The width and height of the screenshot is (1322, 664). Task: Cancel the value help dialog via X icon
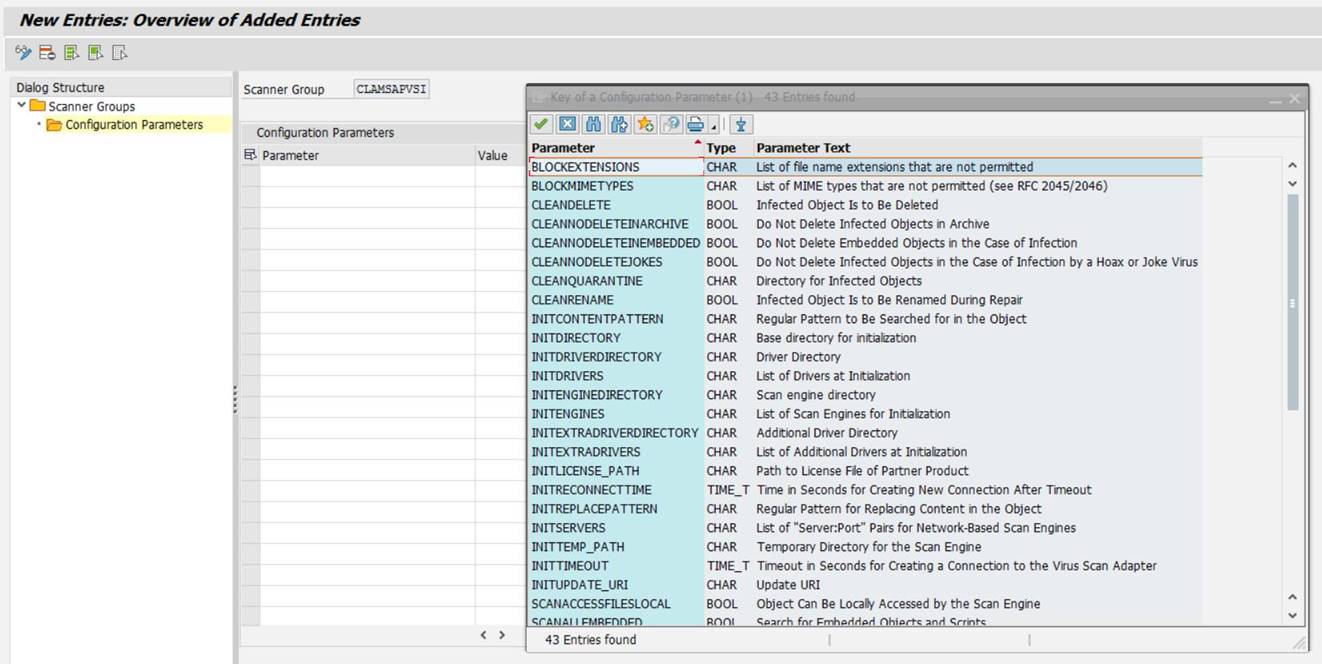pos(567,124)
